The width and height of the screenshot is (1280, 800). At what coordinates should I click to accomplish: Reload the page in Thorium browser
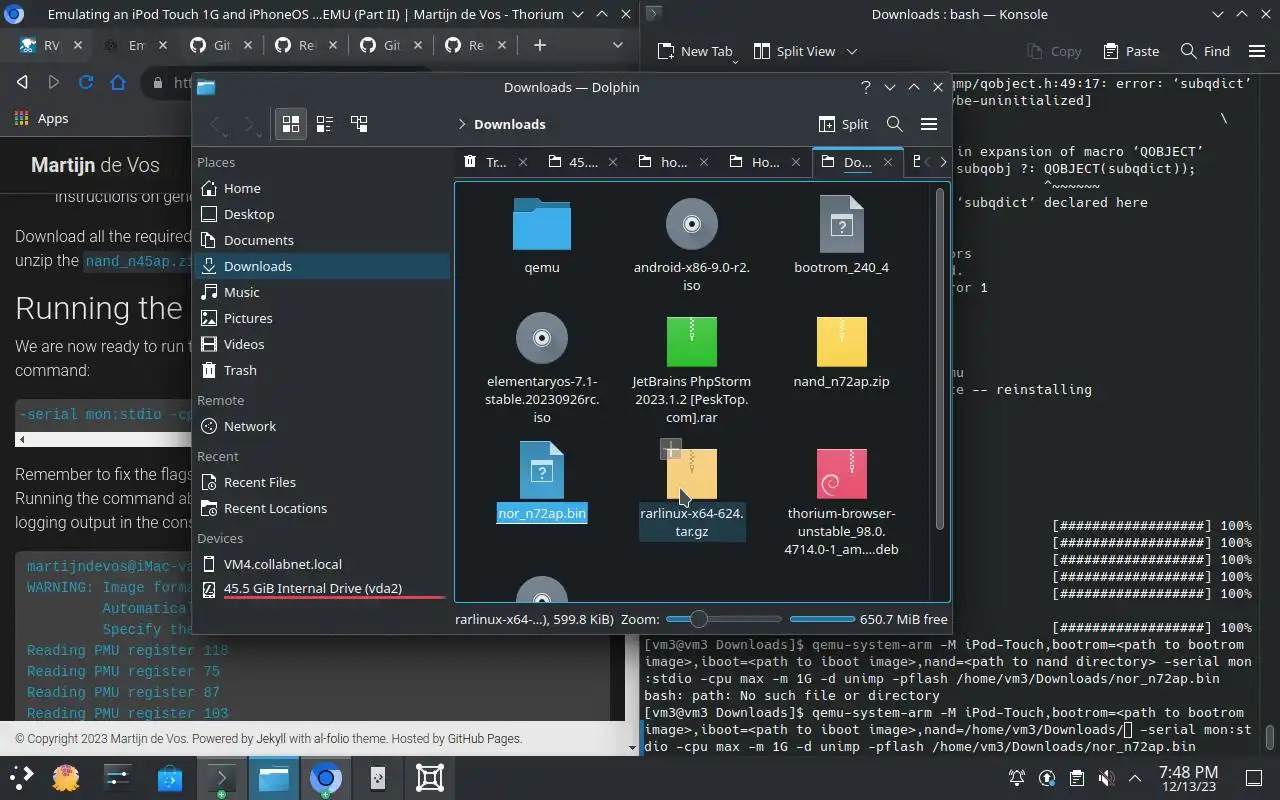(86, 83)
